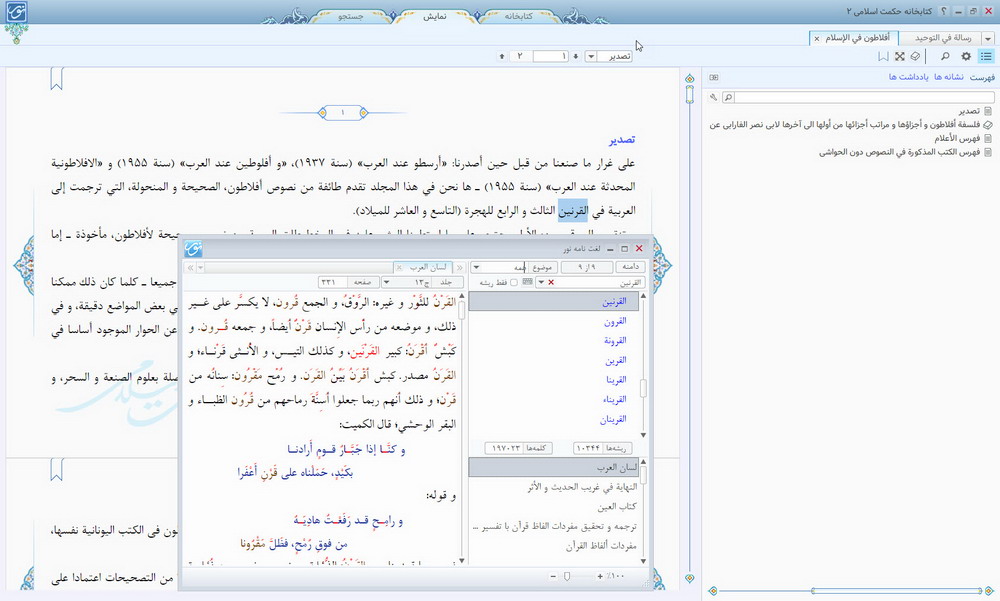The width and height of the screenshot is (1000, 601).
Task: Click the contents panel search field
Action: [x=864, y=97]
